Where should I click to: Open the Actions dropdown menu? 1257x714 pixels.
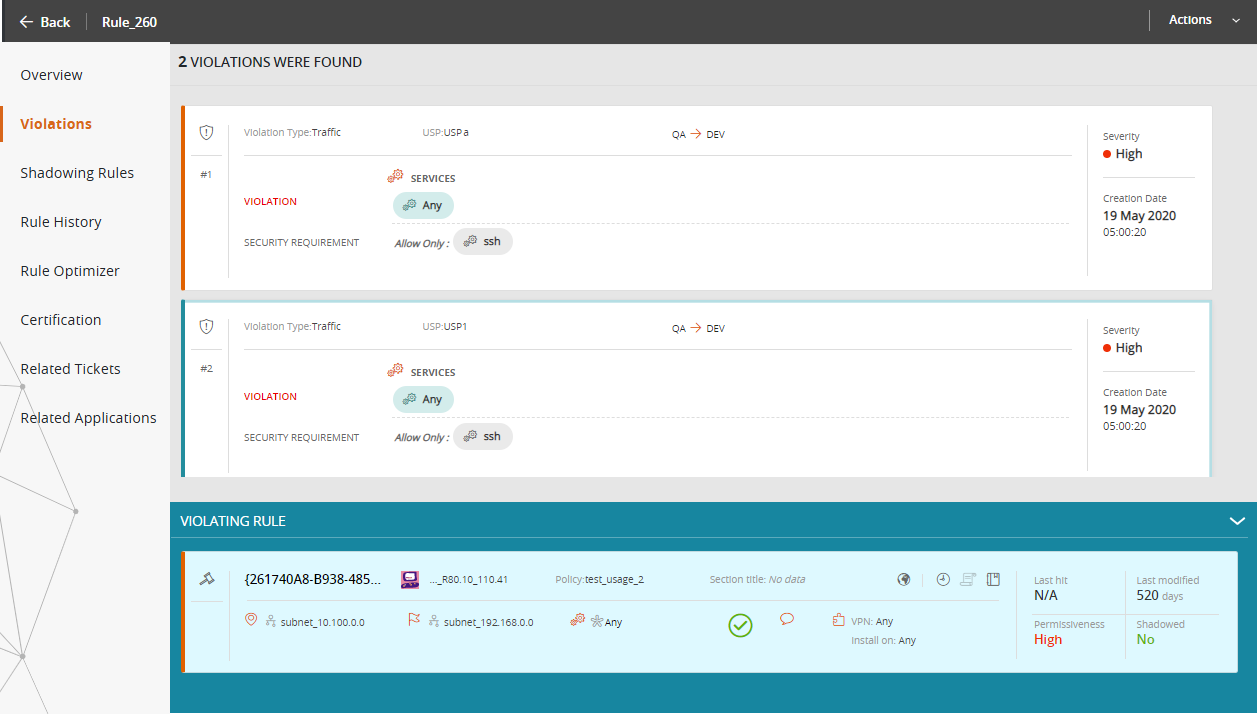coord(1203,20)
